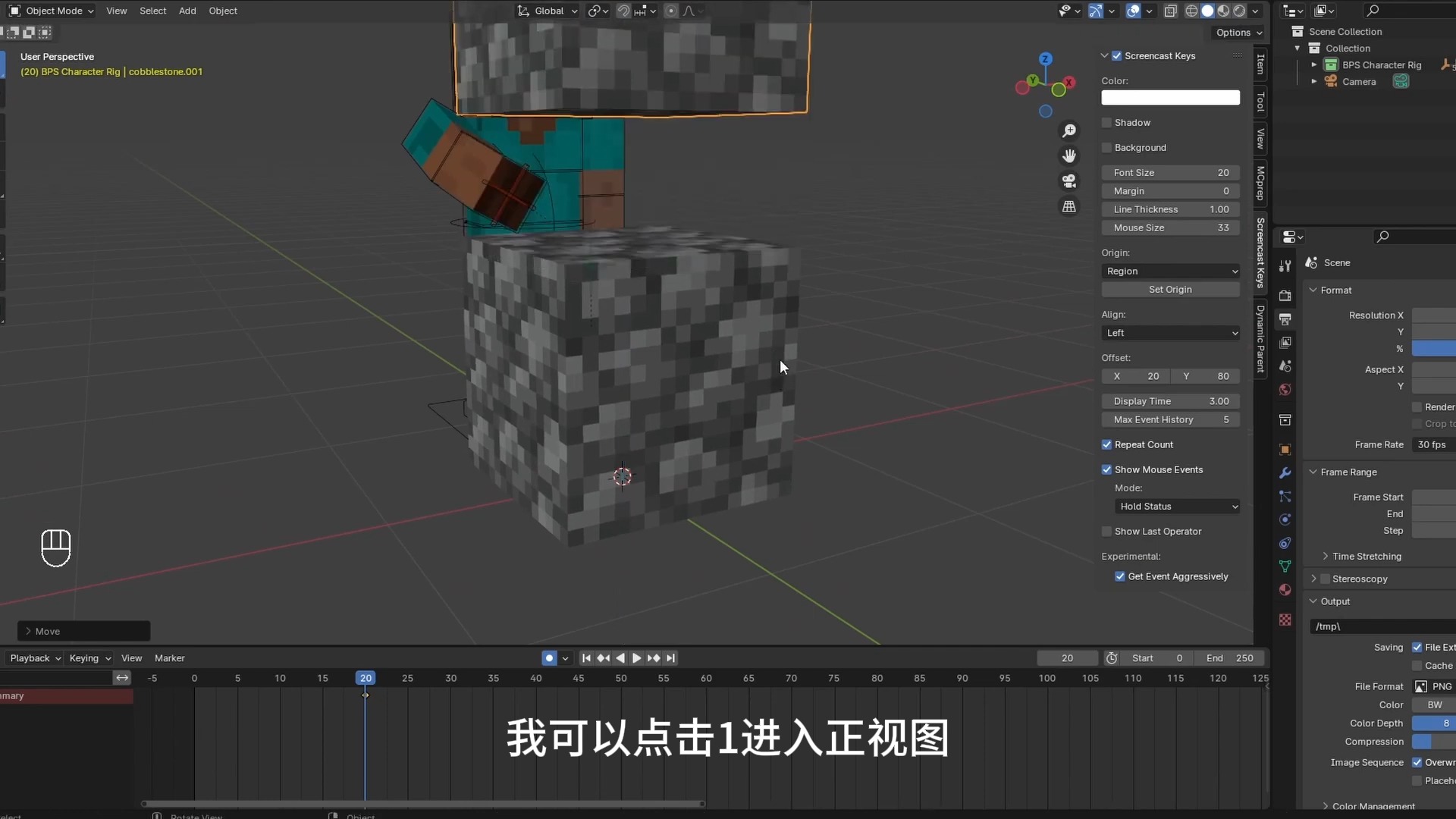1456x819 pixels.
Task: Enable Show Last Operator checkbox
Action: (1107, 531)
